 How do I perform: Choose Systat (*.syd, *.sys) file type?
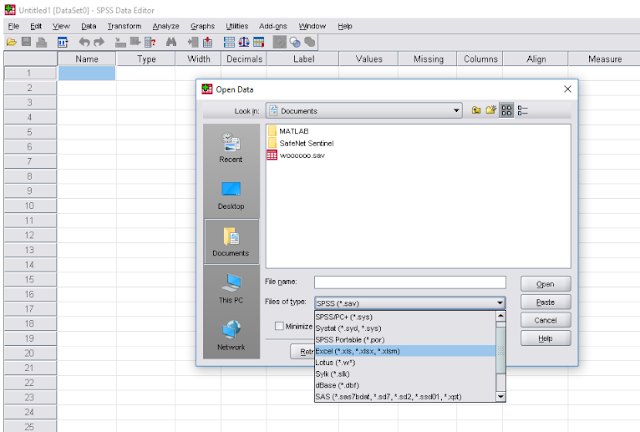click(x=405, y=328)
